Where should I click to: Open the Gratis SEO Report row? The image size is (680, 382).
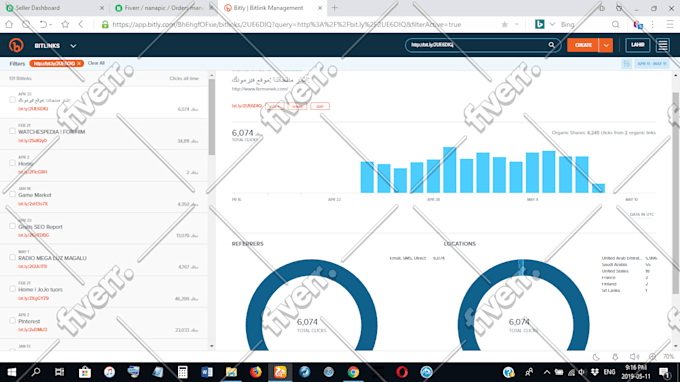coord(104,229)
